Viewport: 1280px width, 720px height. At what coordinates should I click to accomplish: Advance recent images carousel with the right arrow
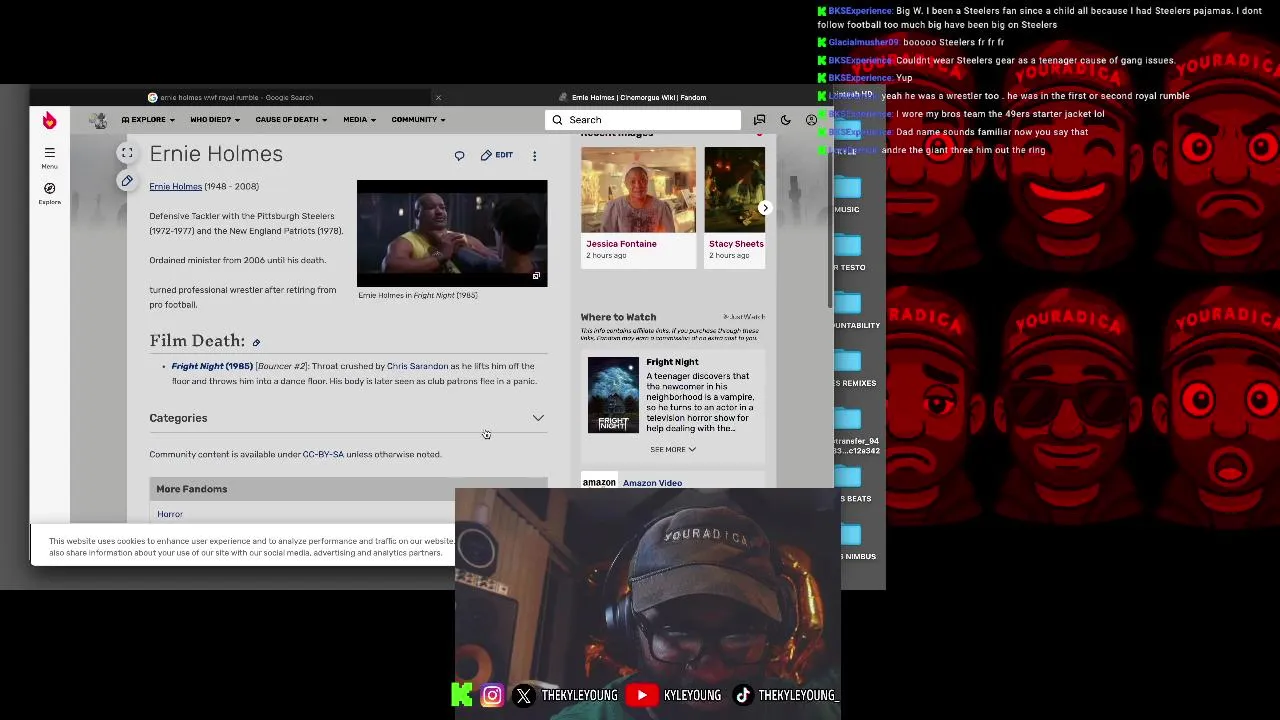click(x=765, y=208)
